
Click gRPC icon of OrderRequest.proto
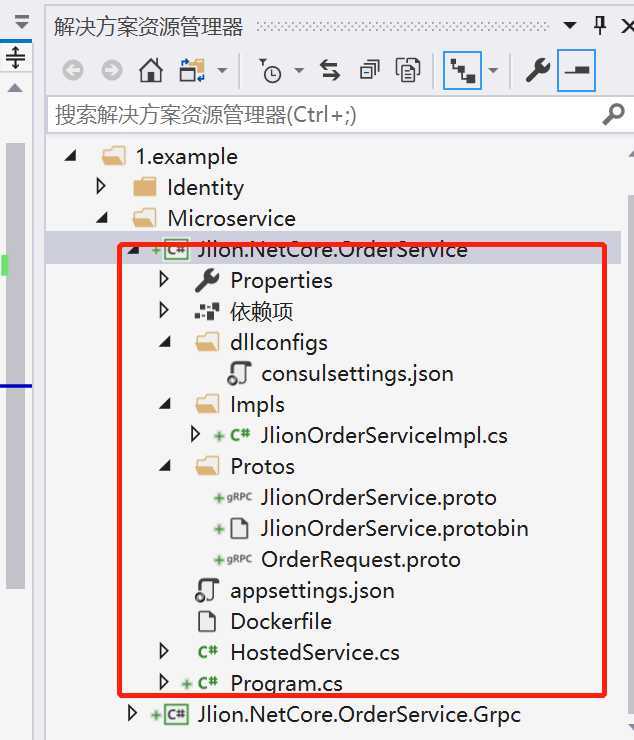point(239,559)
